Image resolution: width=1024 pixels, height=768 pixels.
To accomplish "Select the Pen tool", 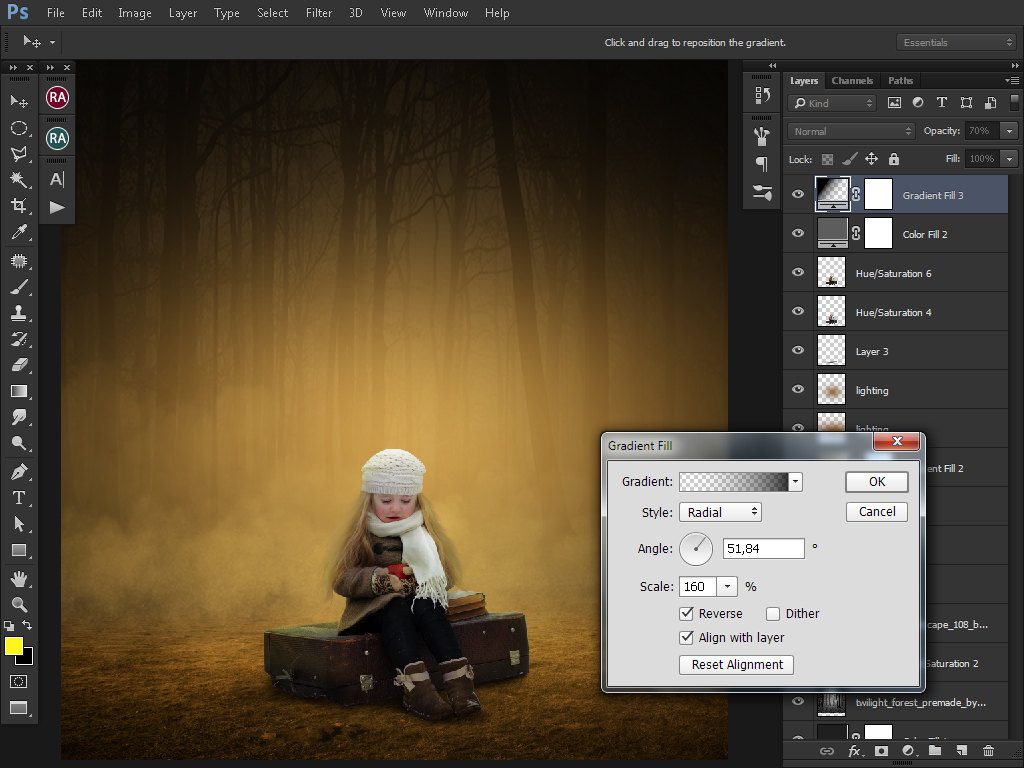I will point(18,471).
